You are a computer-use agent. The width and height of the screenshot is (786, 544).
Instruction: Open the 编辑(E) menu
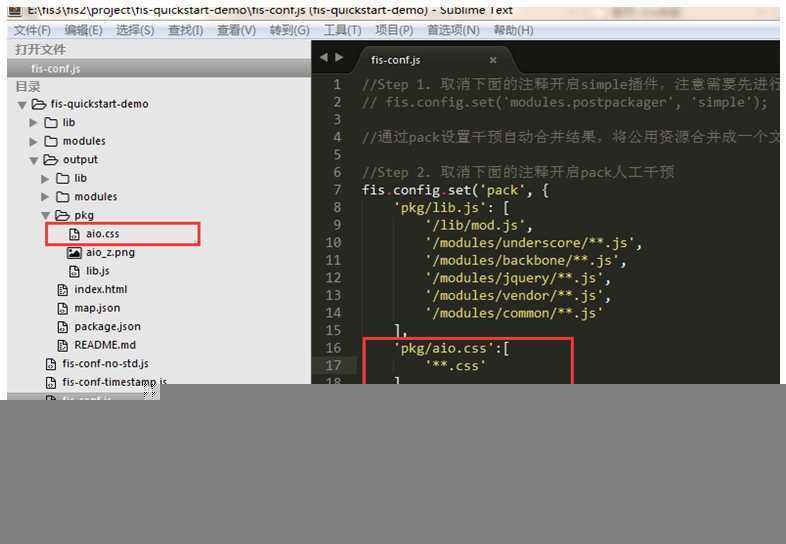pyautogui.click(x=83, y=31)
